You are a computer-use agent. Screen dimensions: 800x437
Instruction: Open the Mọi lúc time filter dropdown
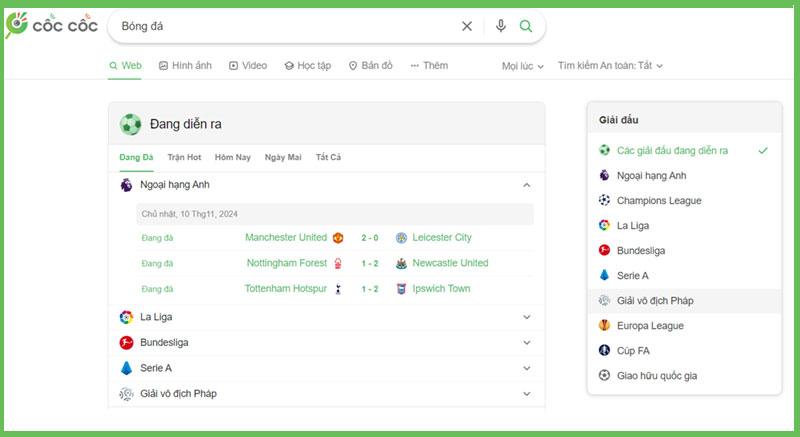(x=523, y=66)
